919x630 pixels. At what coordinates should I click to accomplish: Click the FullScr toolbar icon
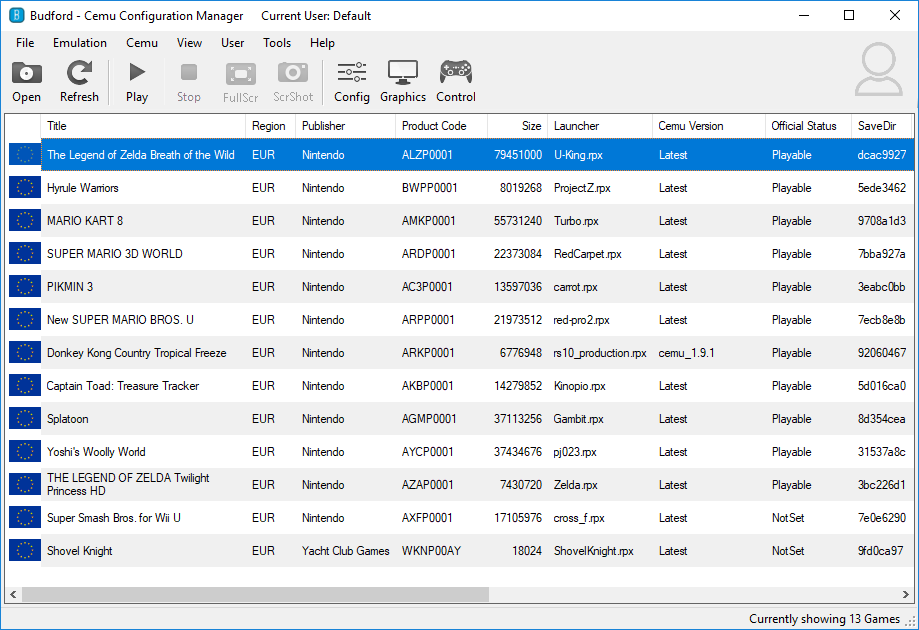pos(240,82)
